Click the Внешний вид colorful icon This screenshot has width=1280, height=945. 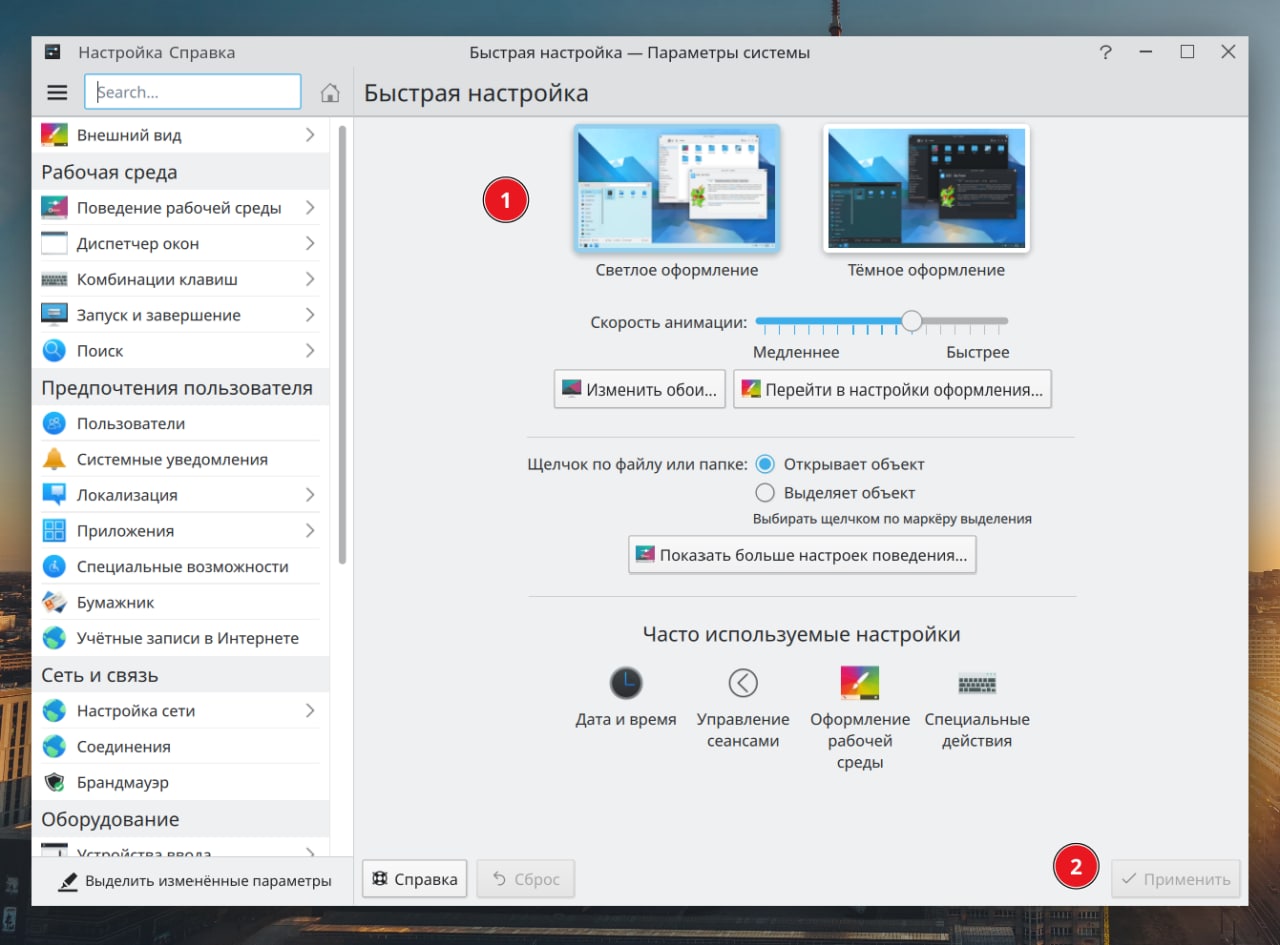pos(54,134)
